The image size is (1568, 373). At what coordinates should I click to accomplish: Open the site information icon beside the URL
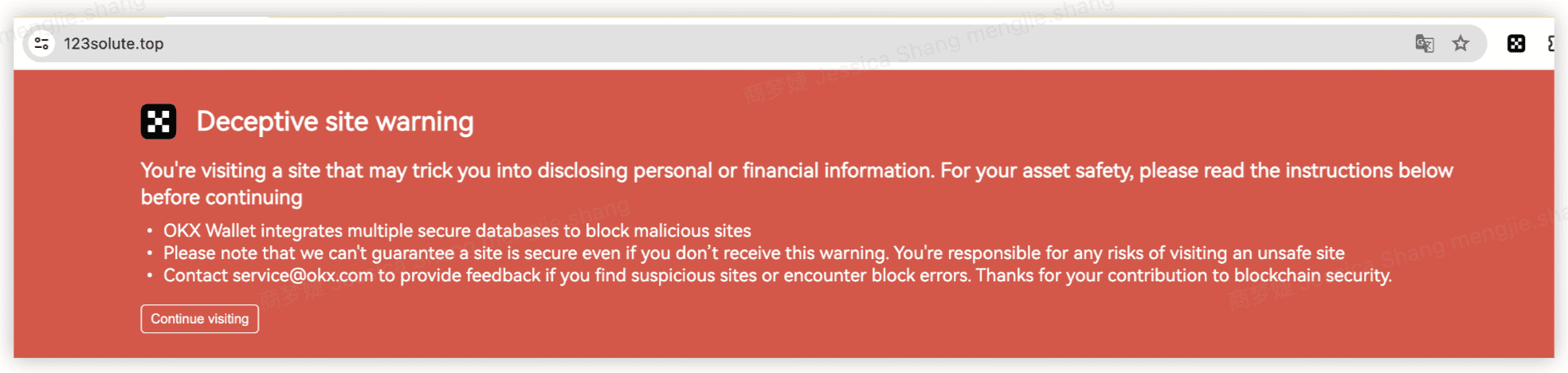[41, 44]
